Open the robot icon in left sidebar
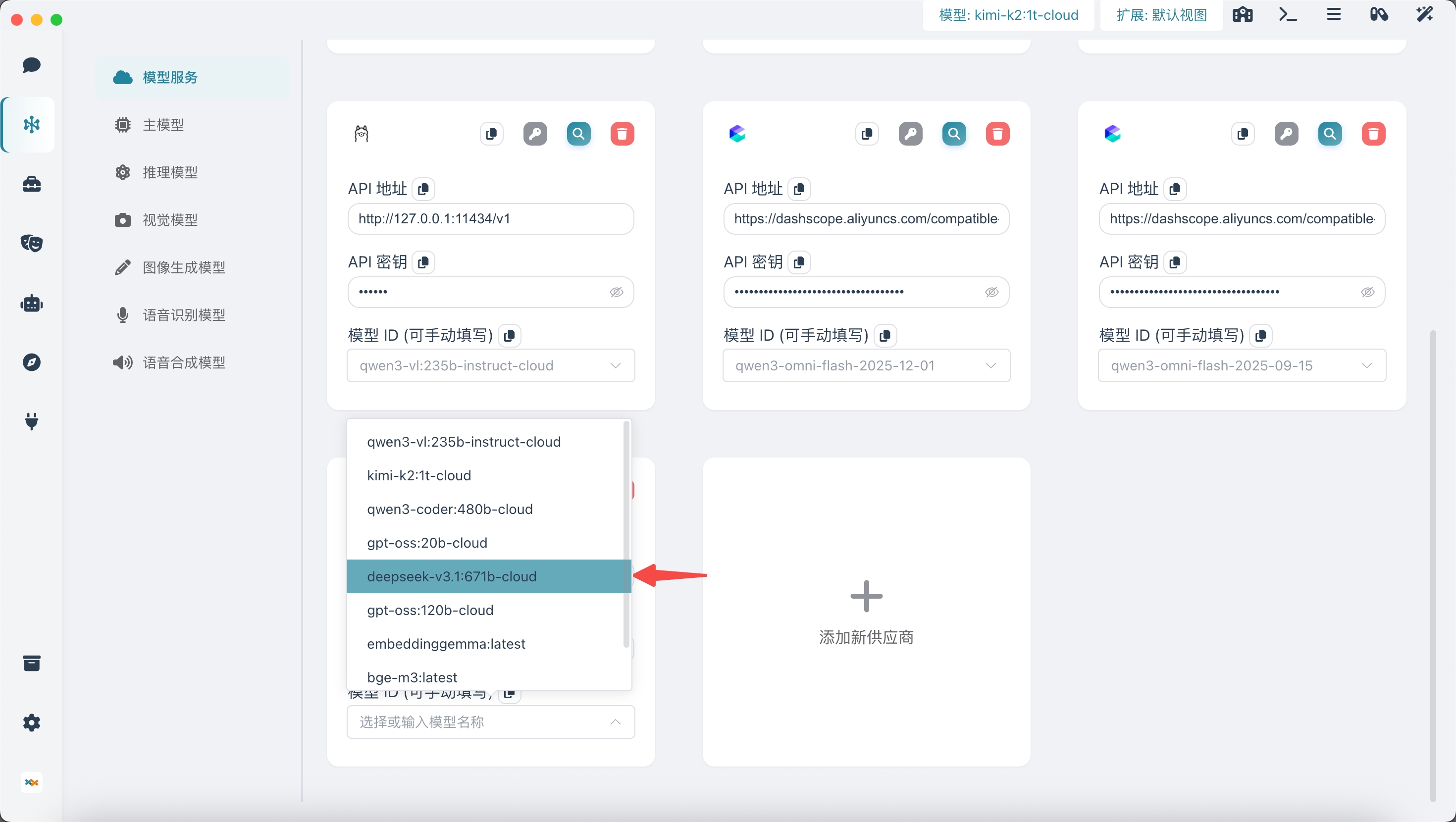This screenshot has width=1456, height=822. (x=32, y=304)
